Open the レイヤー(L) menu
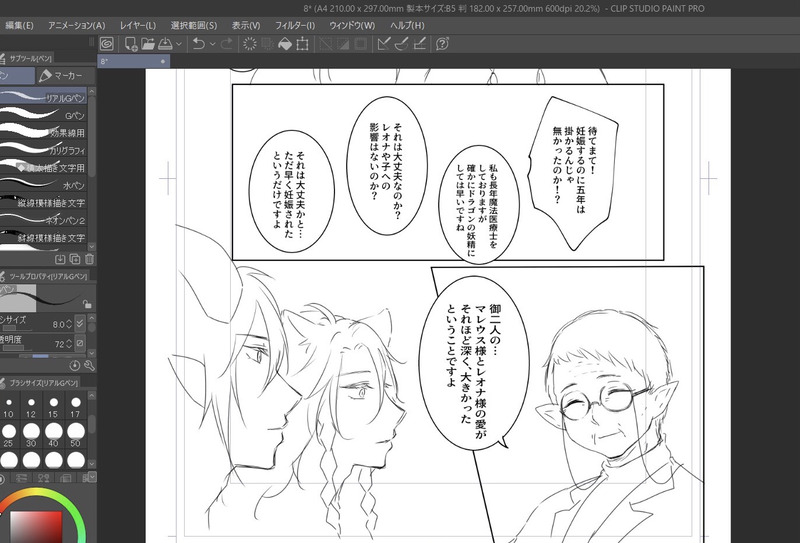 pyautogui.click(x=138, y=25)
